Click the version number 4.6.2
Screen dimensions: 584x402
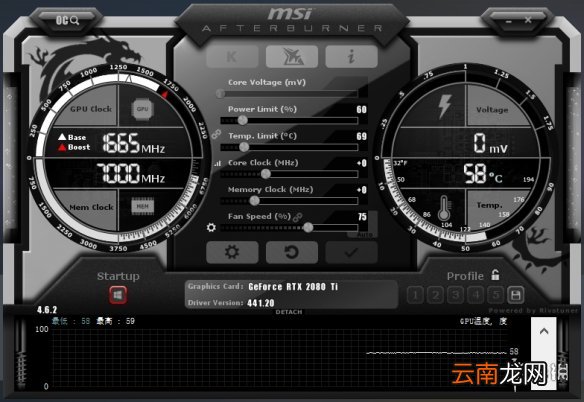coord(47,310)
